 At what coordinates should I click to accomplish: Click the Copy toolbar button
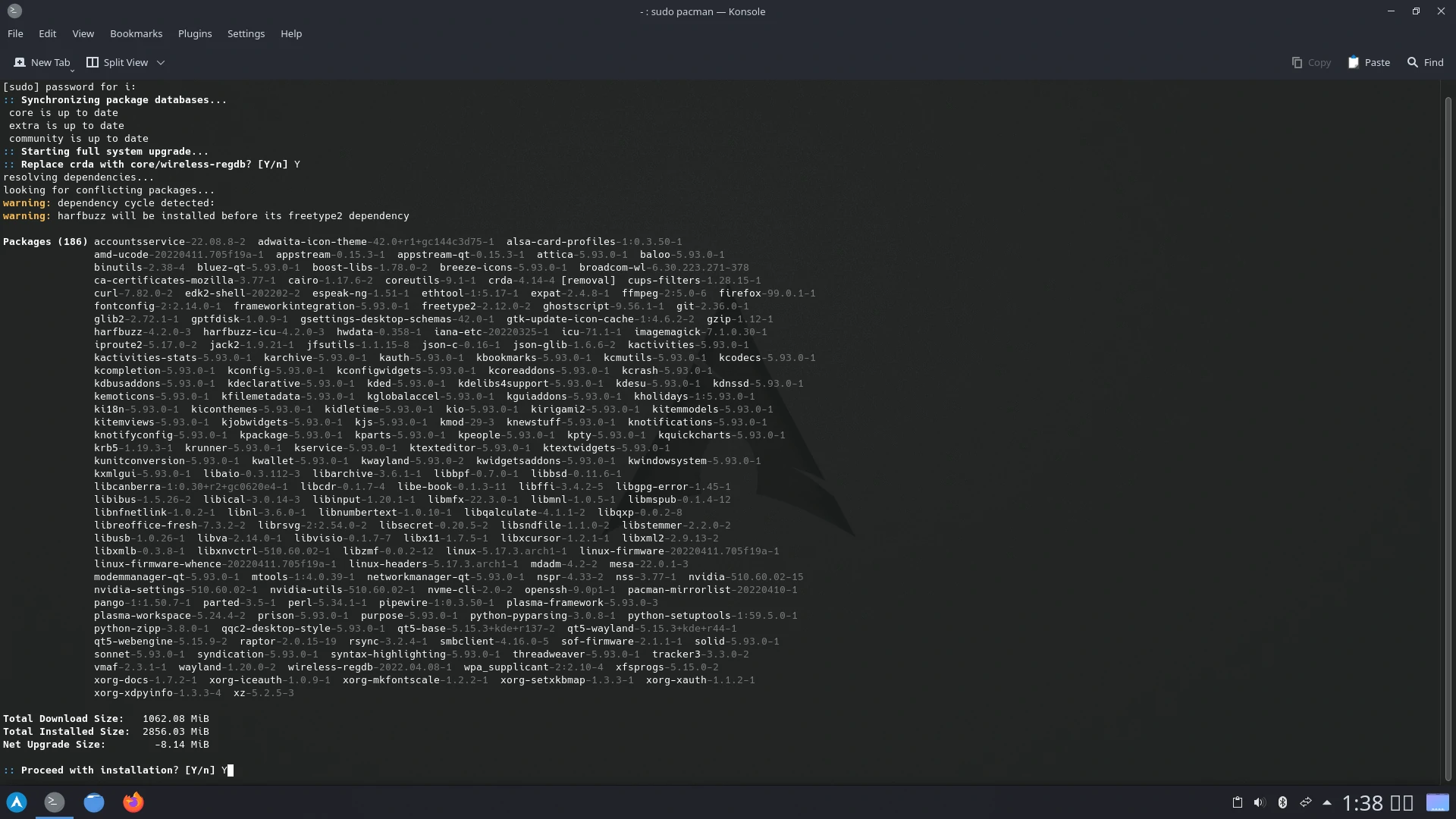click(1311, 62)
